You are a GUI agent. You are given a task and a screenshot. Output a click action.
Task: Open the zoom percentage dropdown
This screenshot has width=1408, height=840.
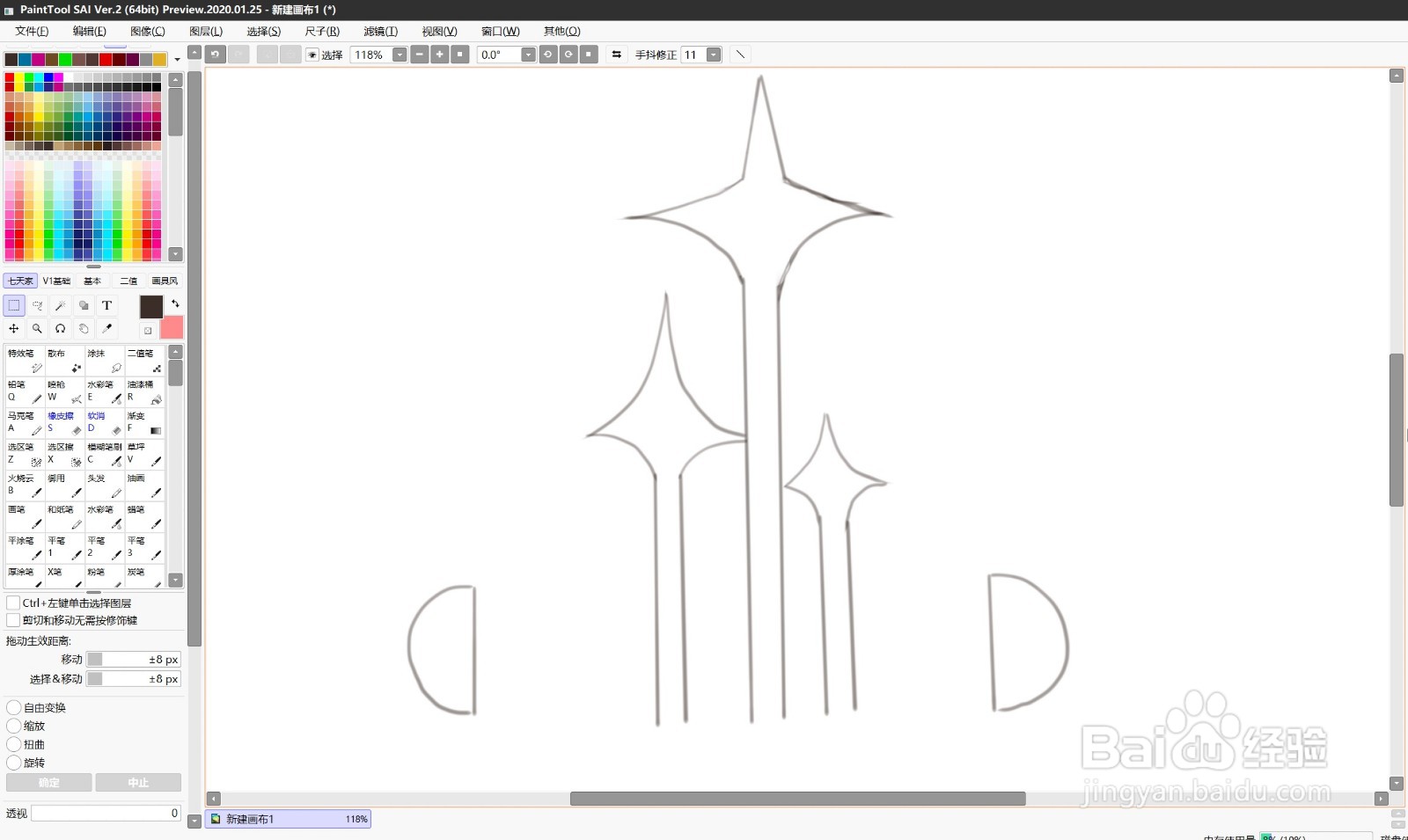pos(400,54)
